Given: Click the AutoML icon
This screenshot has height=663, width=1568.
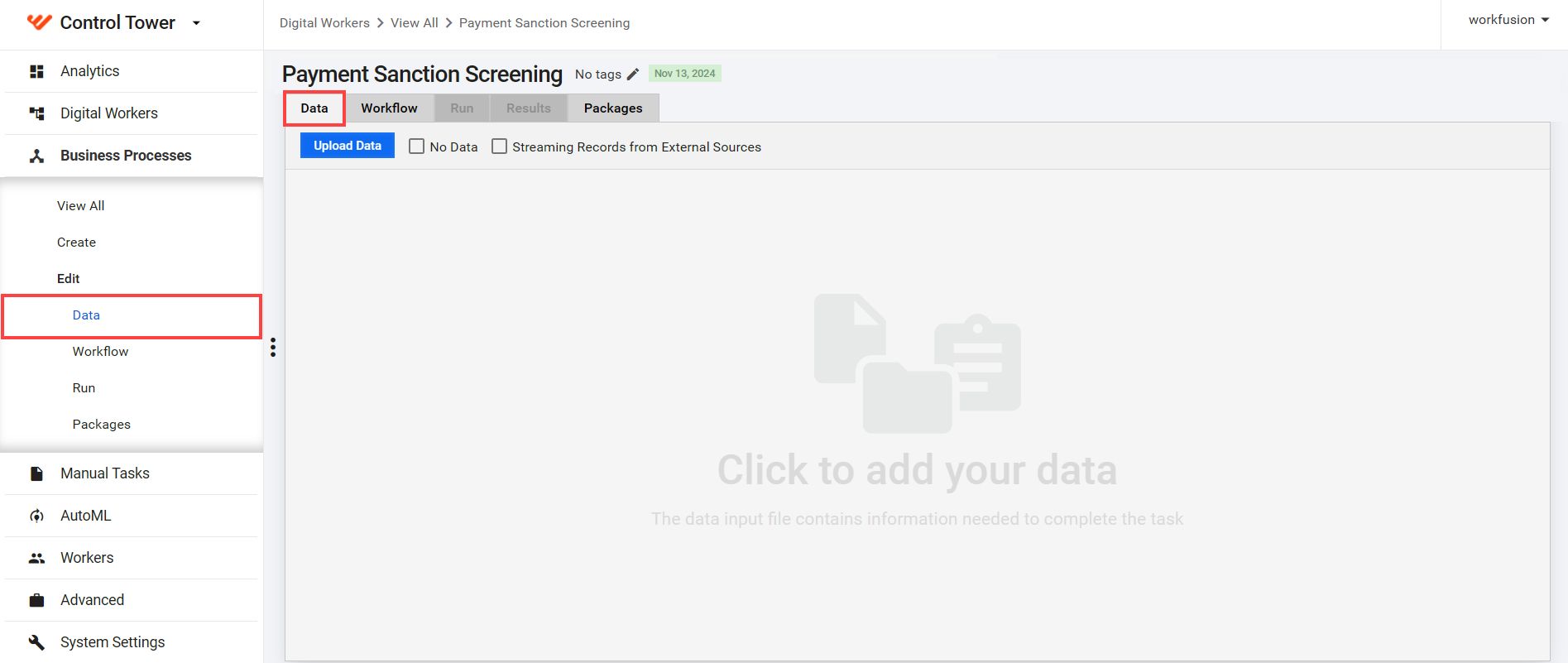Looking at the screenshot, I should click(36, 516).
